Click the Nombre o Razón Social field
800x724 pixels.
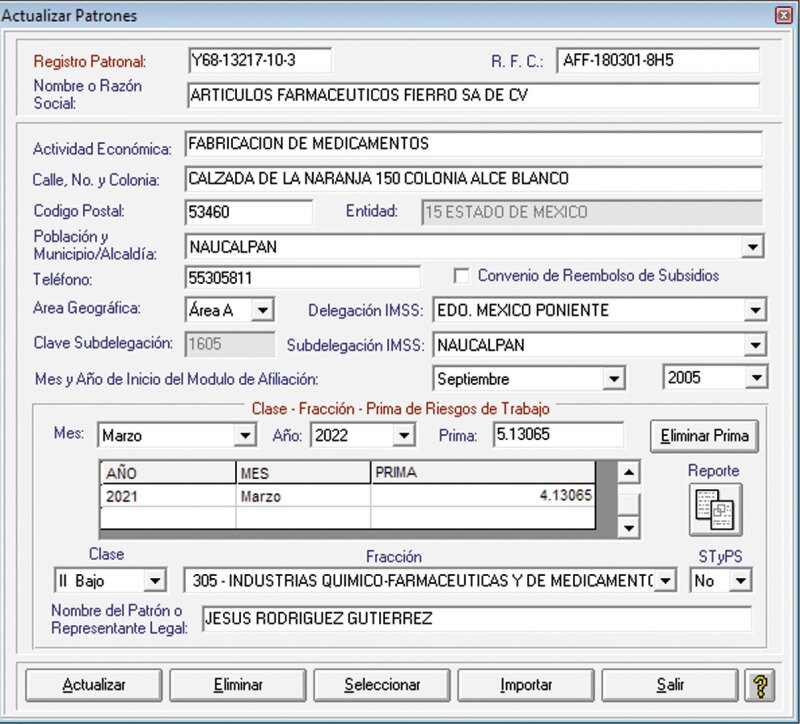click(x=473, y=95)
